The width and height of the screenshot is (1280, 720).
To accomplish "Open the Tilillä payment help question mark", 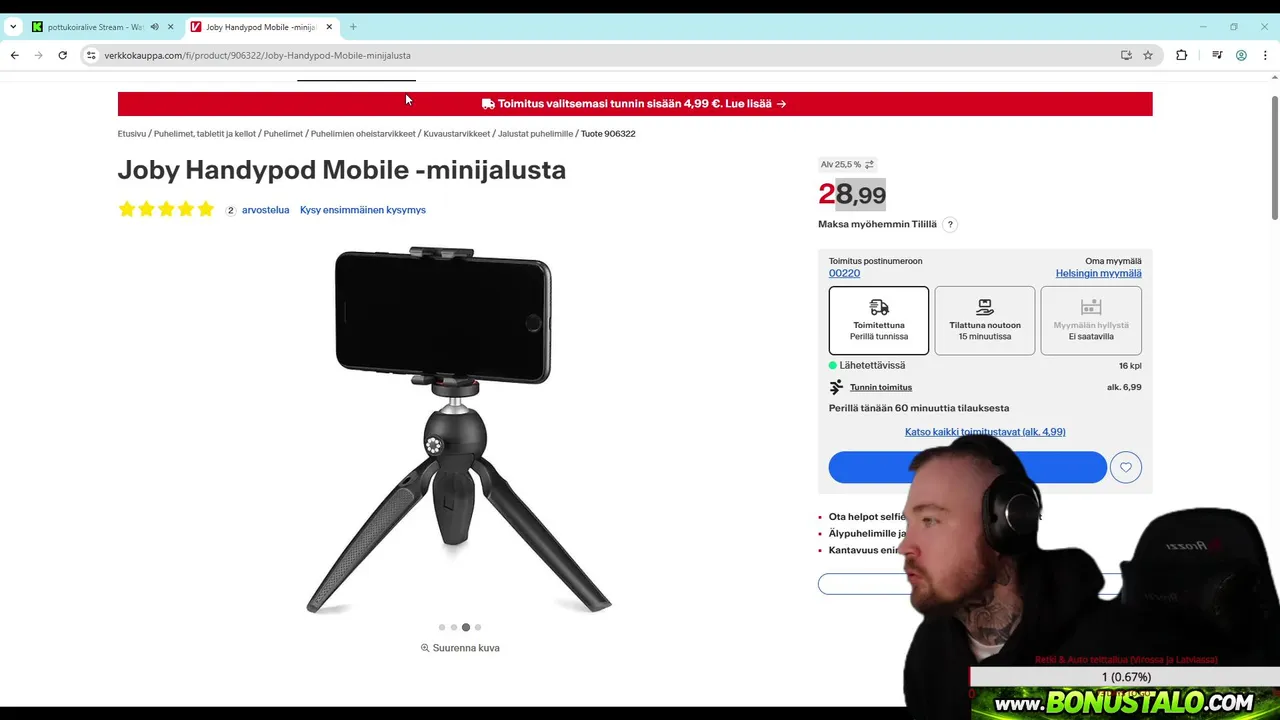I will (x=950, y=224).
